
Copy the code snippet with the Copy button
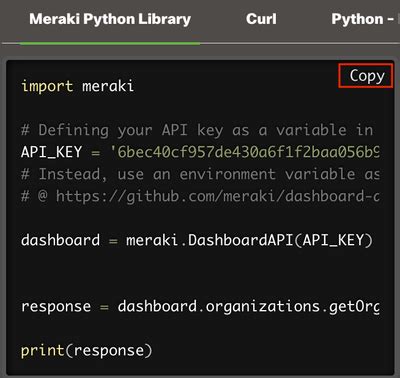366,76
